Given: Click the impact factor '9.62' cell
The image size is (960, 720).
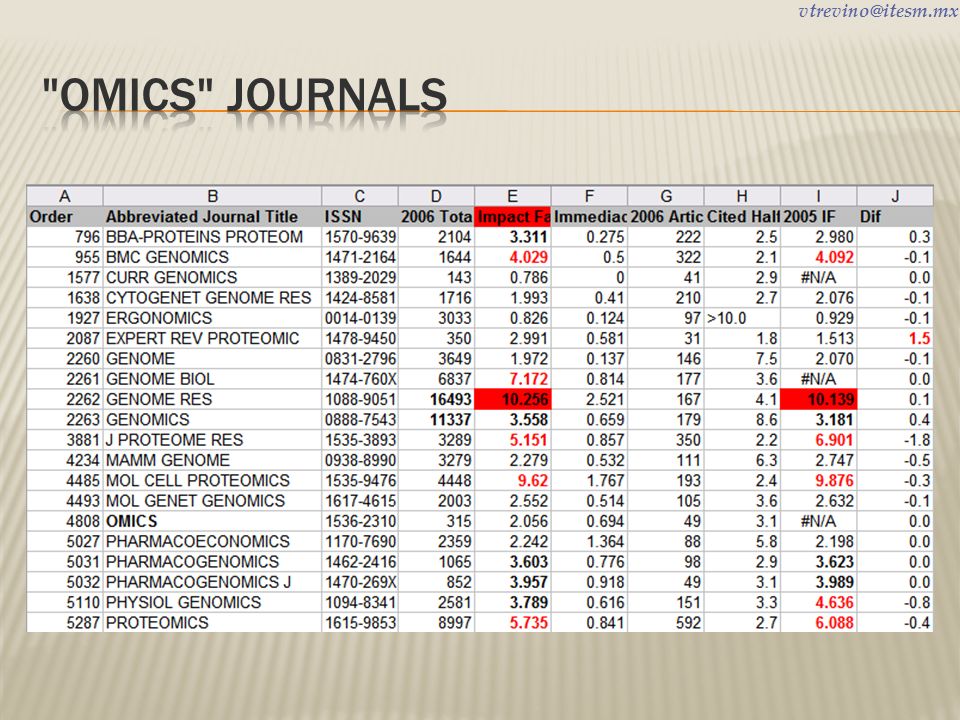Looking at the screenshot, I should coord(512,480).
